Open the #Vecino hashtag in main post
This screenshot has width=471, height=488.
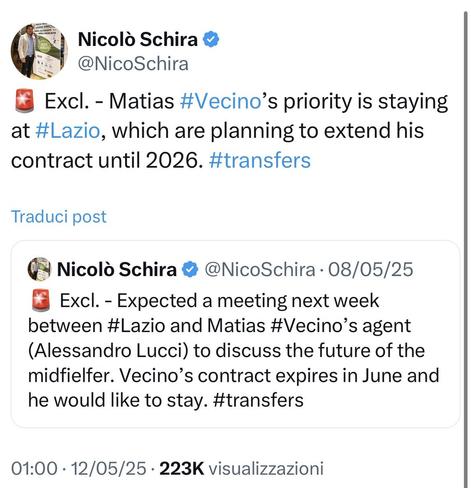point(220,101)
